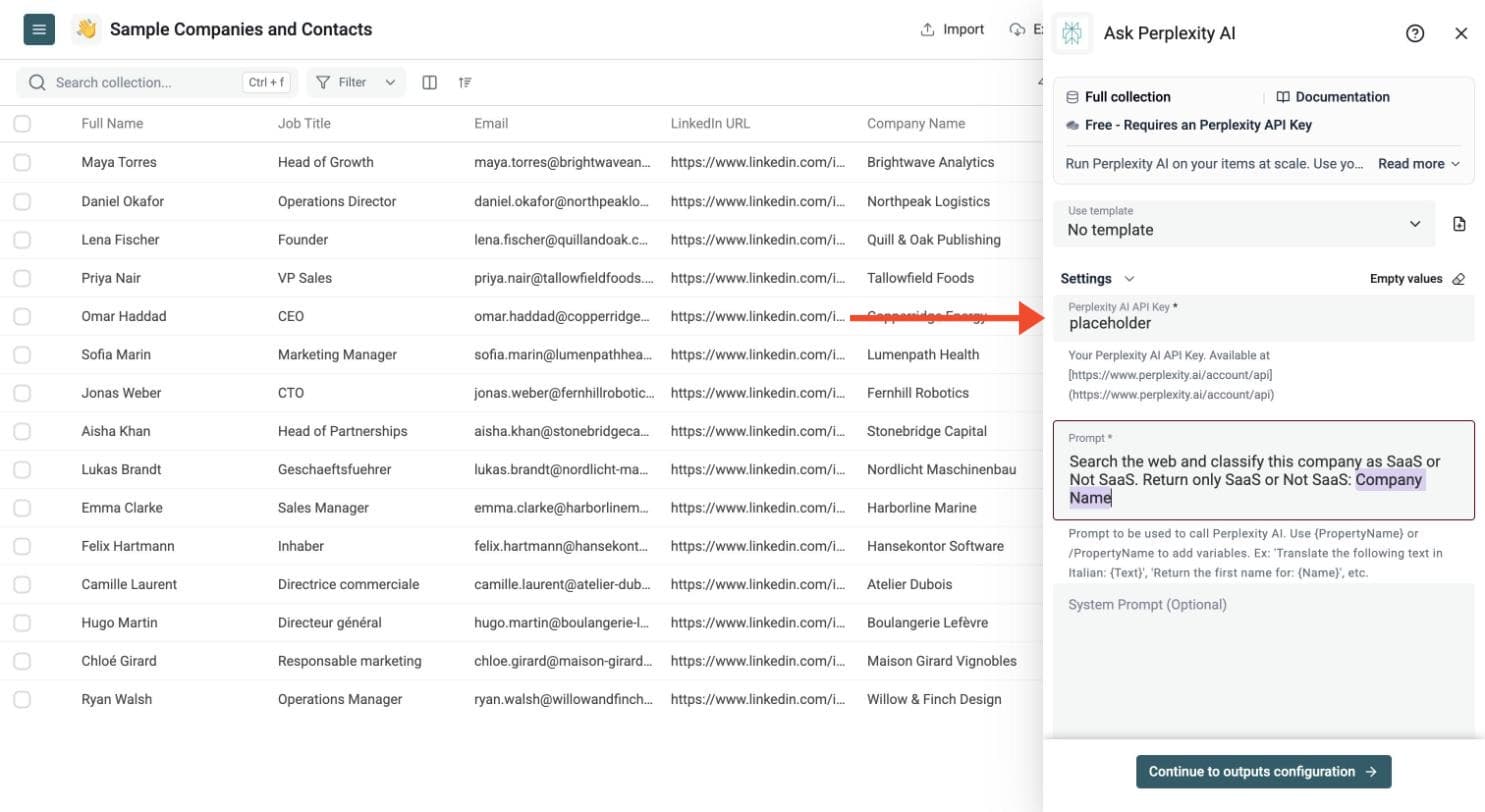
Task: Sort by the Full Name column header
Action: point(112,124)
